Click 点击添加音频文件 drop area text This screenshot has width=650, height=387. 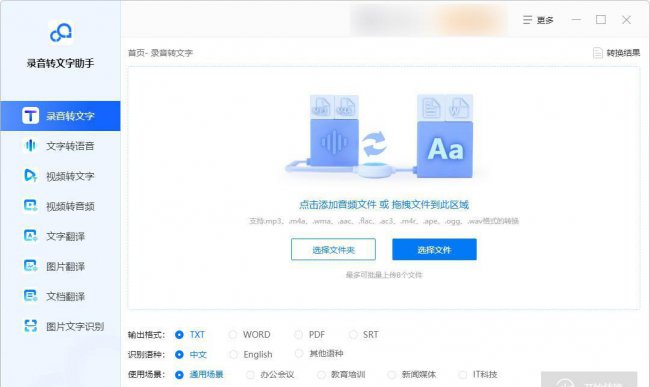384,204
